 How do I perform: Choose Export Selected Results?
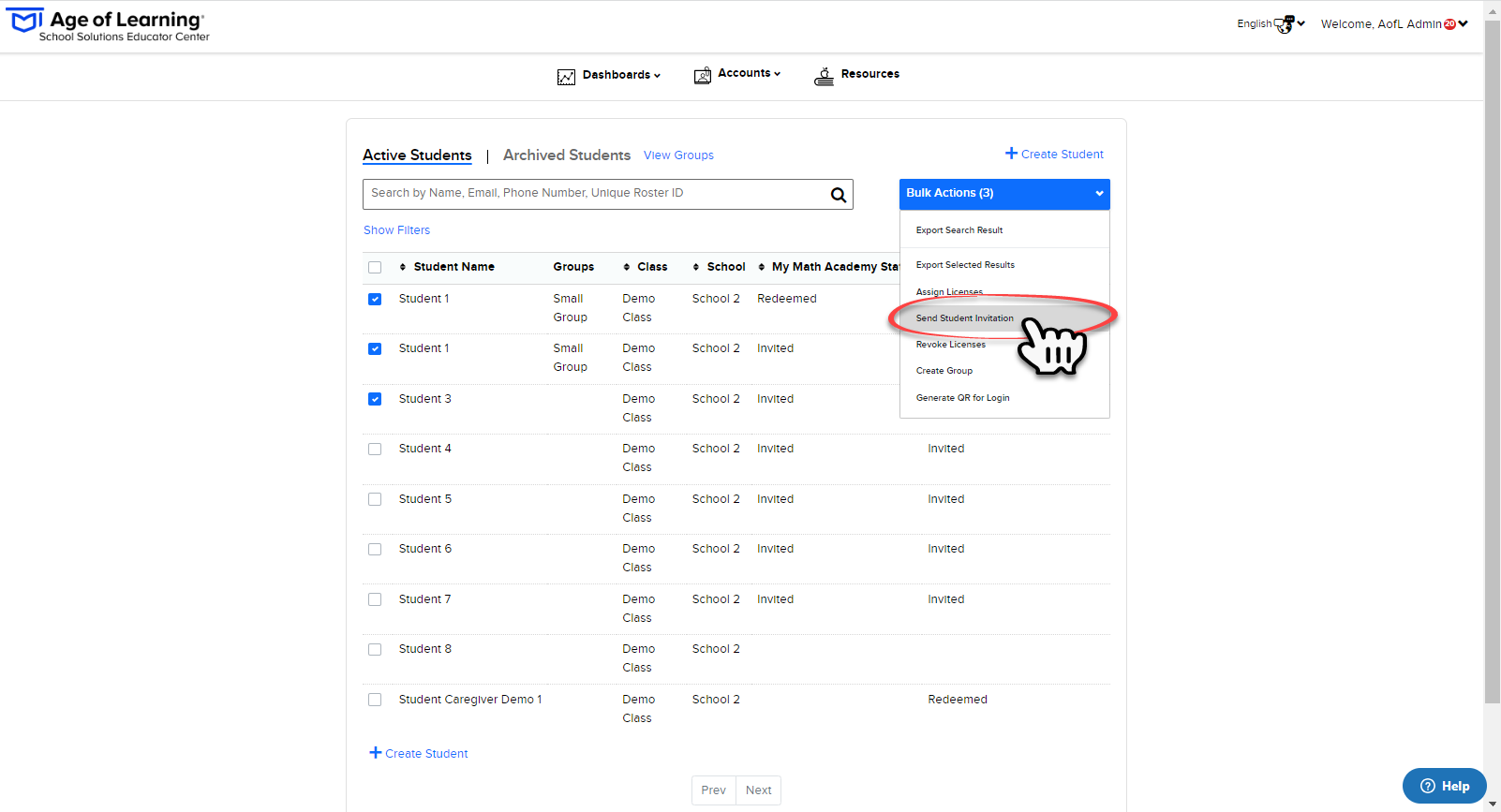click(x=965, y=265)
